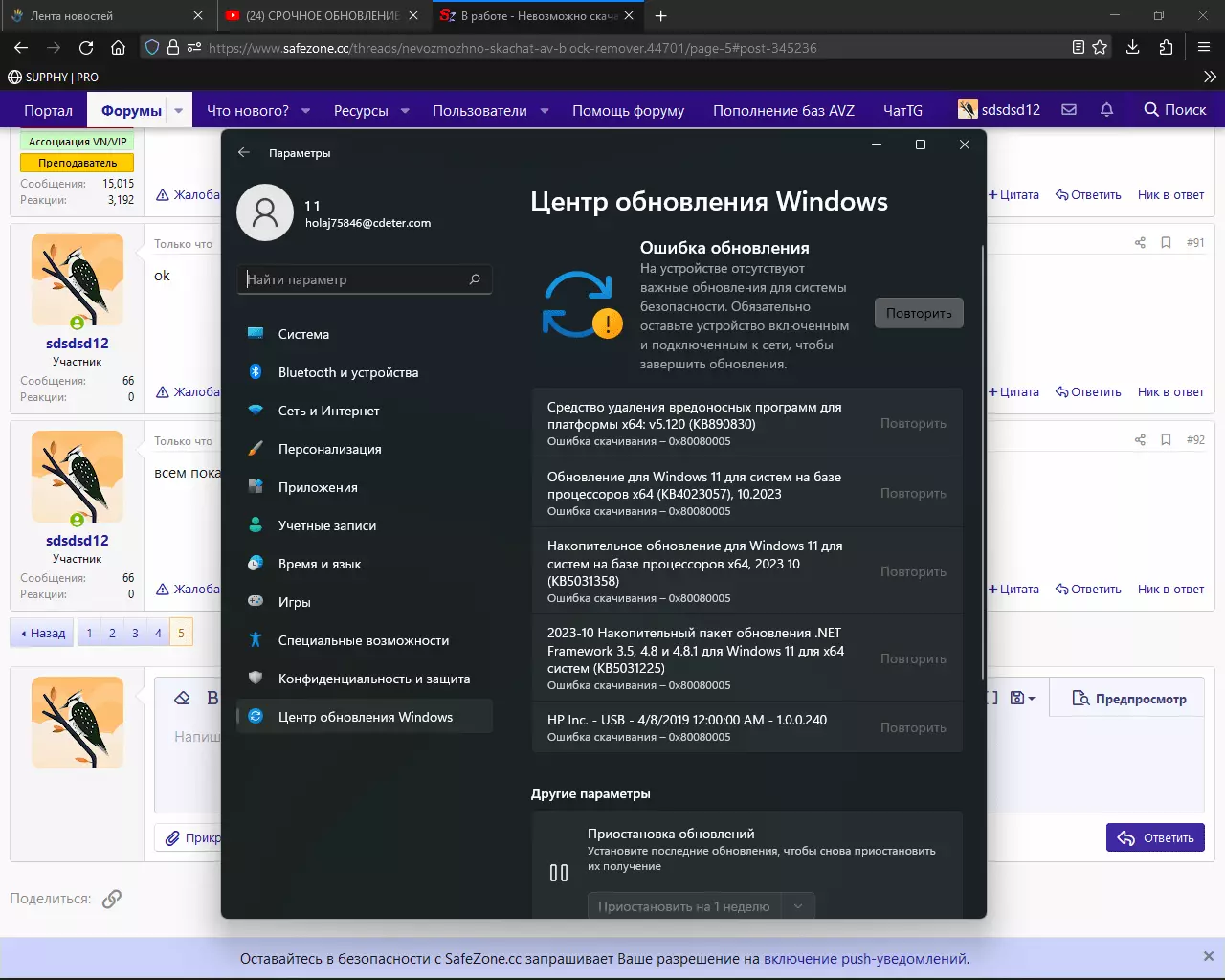Open Специальные возможности settings
1225x980 pixels.
point(364,640)
